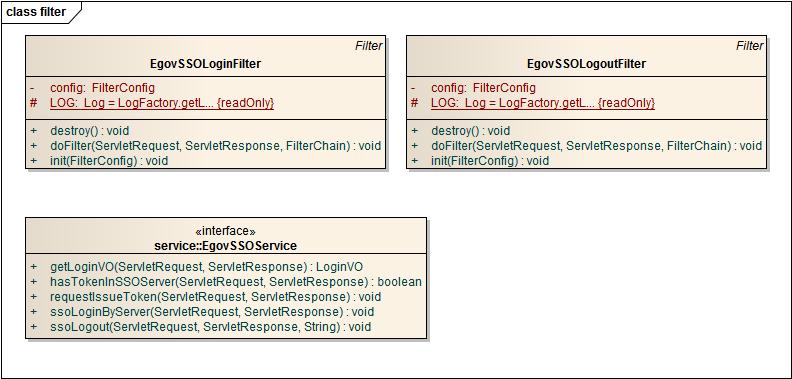Click the service::EgovSSOService interface name
Viewport: 792px width, 379px height.
(225, 246)
